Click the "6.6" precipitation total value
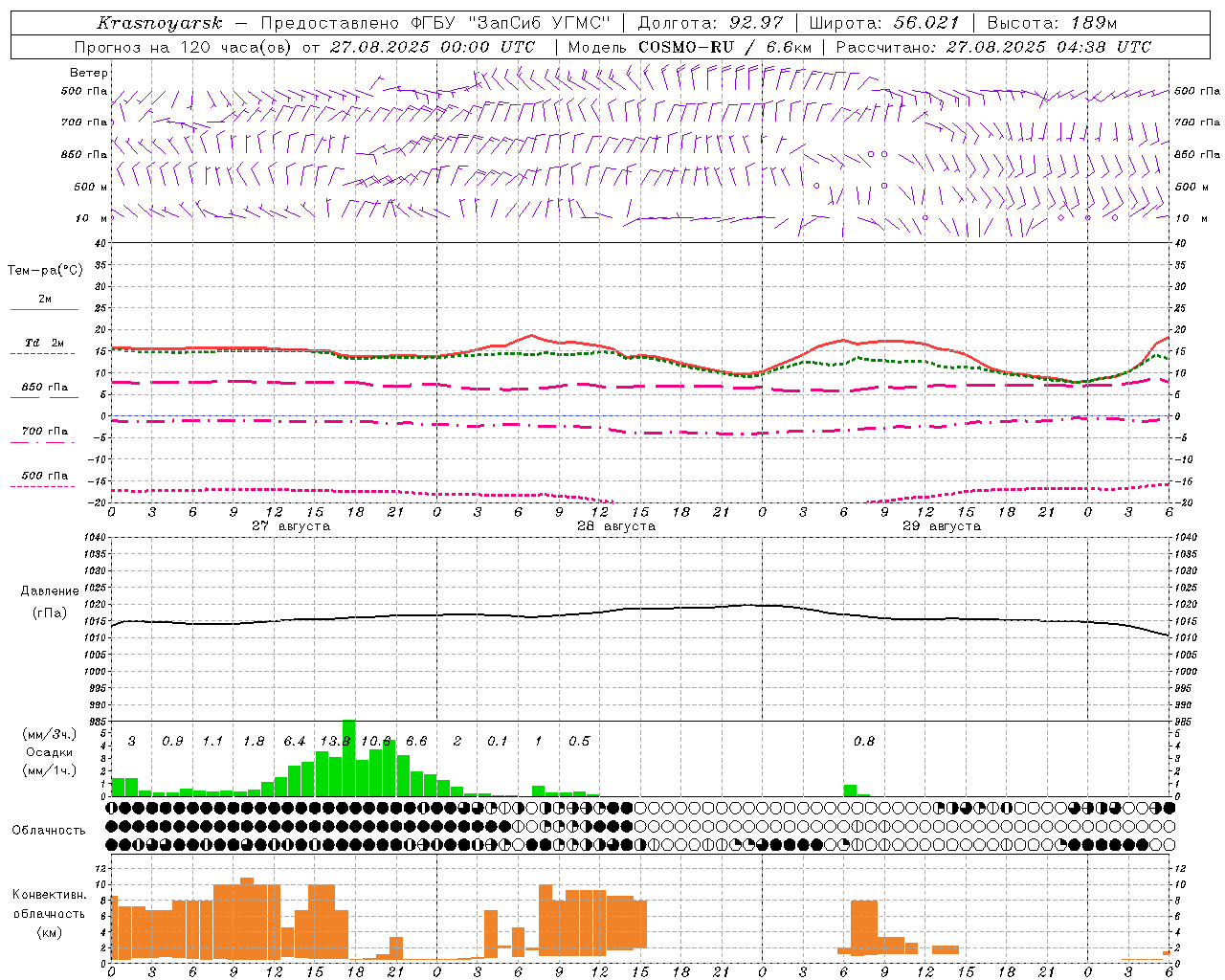This screenshot has width=1225, height=980. (416, 742)
